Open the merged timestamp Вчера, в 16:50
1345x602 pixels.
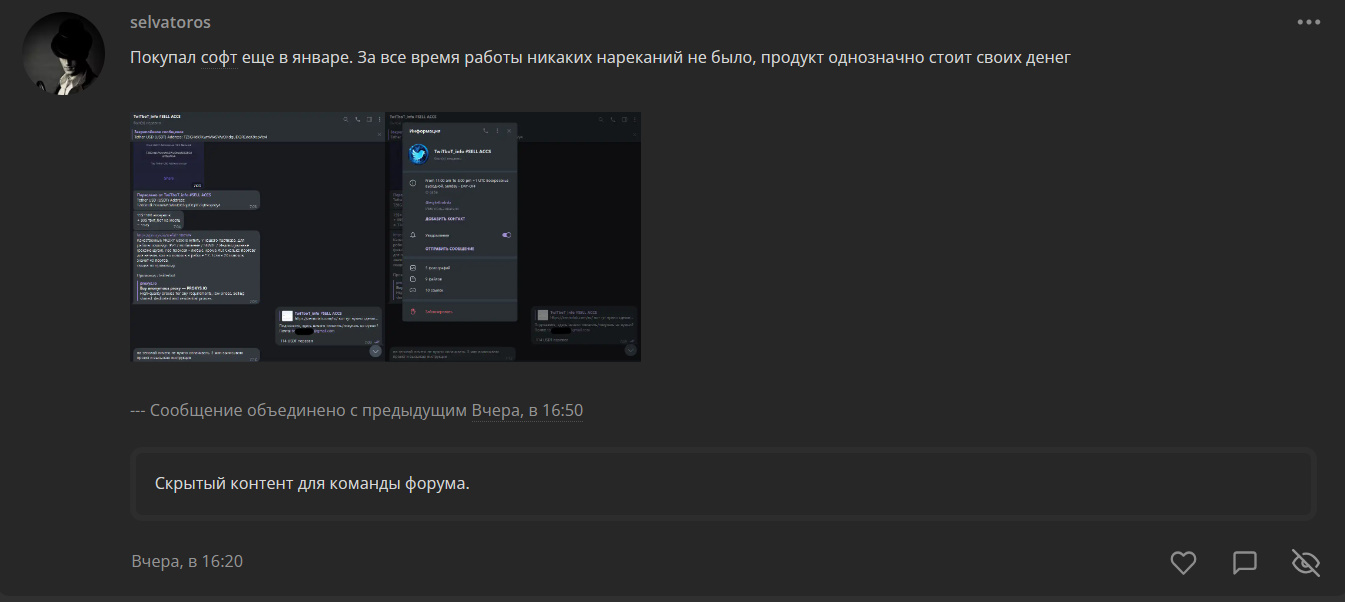527,410
